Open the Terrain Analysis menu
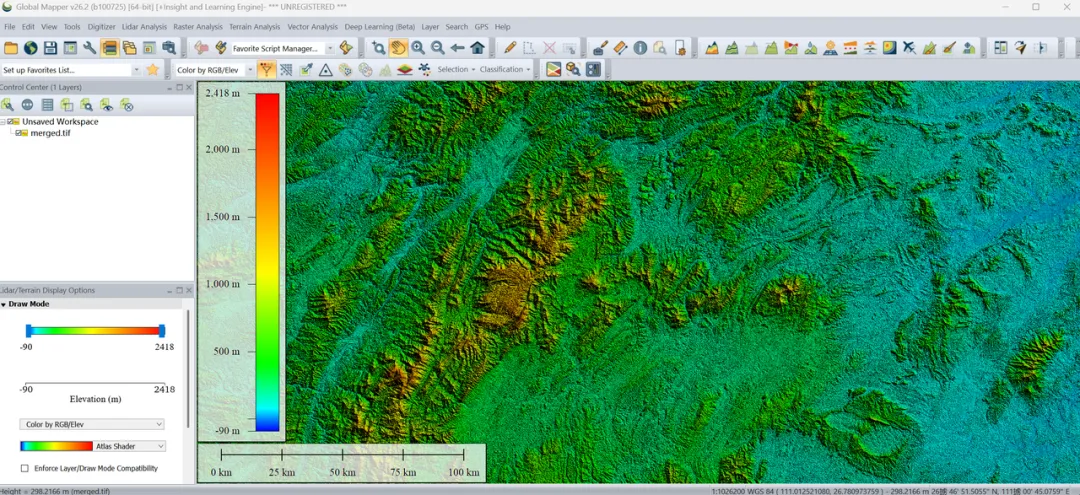This screenshot has width=1080, height=495. [x=254, y=27]
